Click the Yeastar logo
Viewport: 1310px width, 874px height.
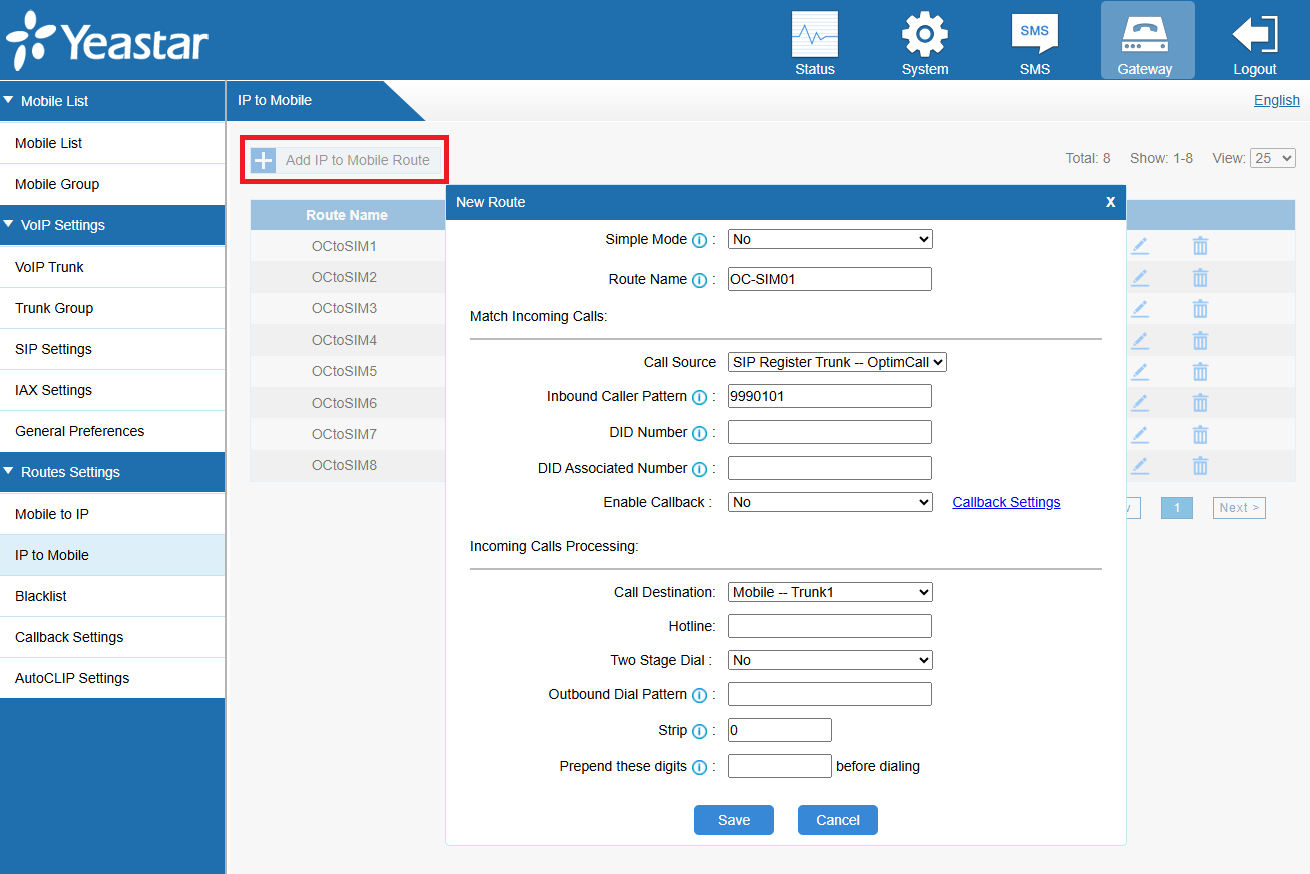pyautogui.click(x=107, y=41)
